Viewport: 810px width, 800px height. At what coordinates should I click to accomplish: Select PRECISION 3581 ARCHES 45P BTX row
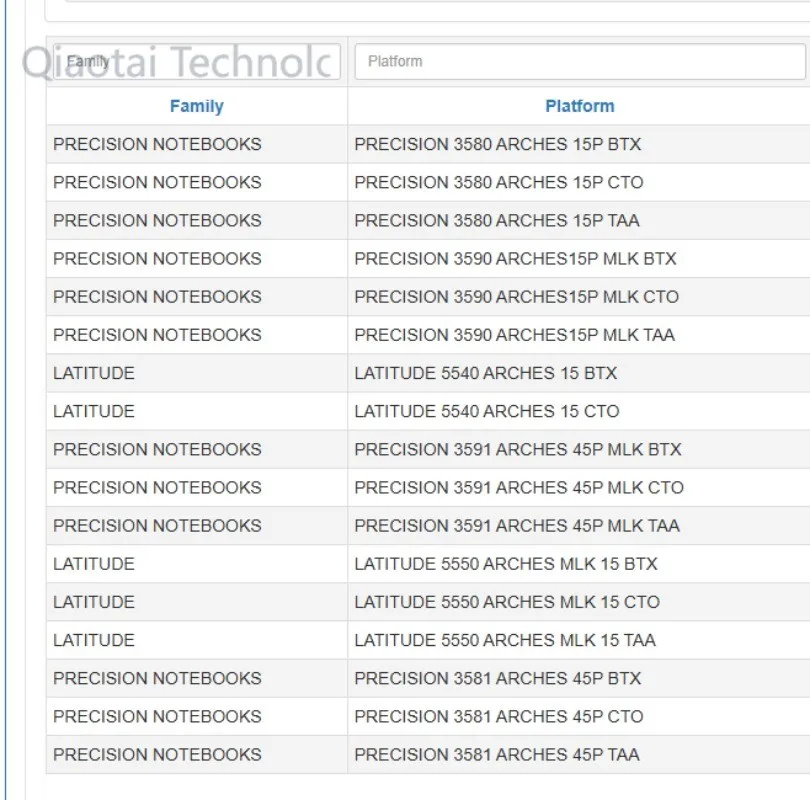428,679
